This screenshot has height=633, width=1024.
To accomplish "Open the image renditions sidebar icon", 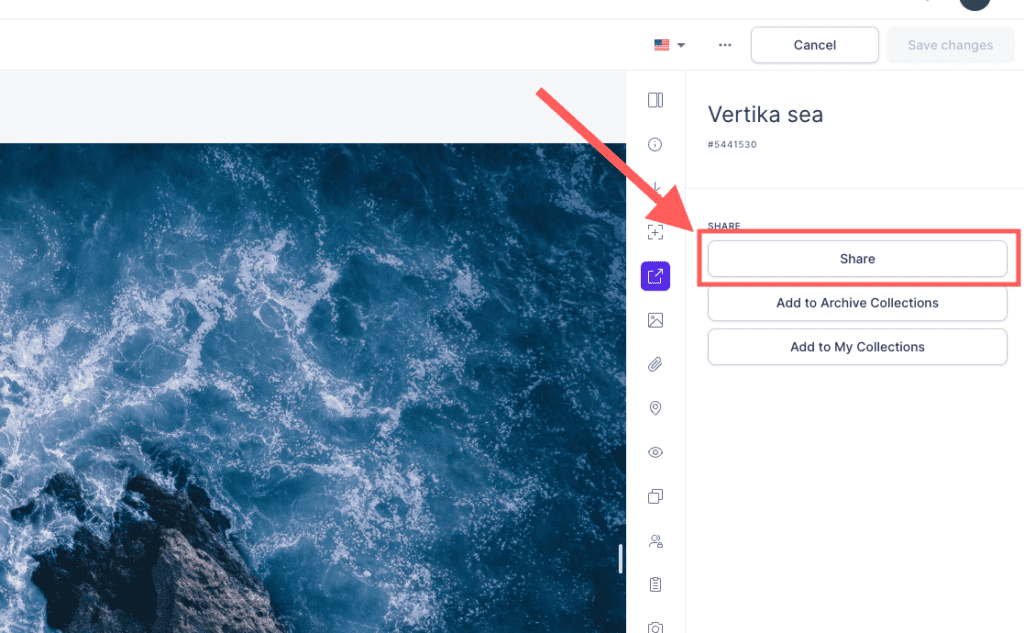I will [655, 320].
